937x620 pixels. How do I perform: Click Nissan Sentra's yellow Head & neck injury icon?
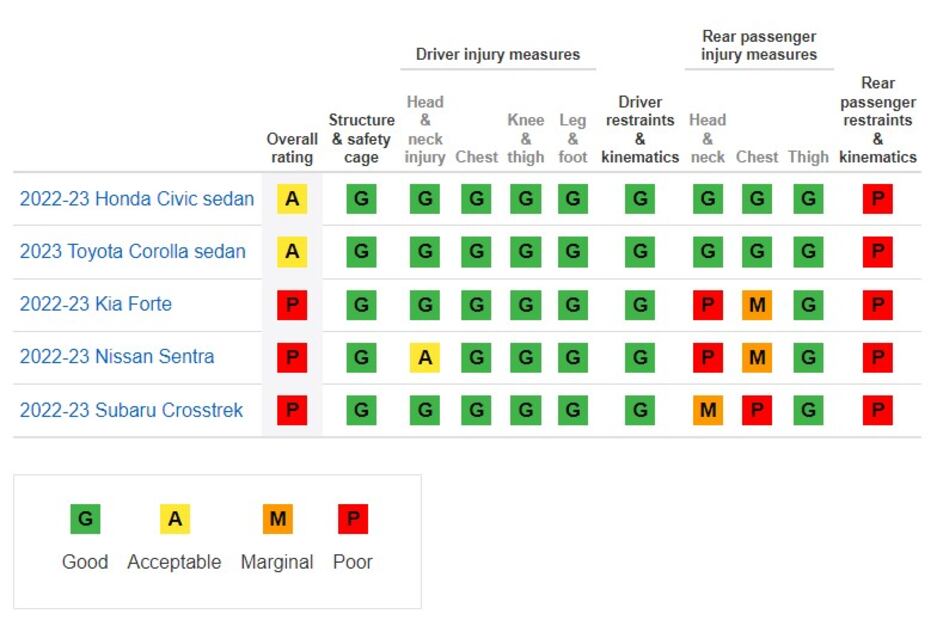click(425, 357)
